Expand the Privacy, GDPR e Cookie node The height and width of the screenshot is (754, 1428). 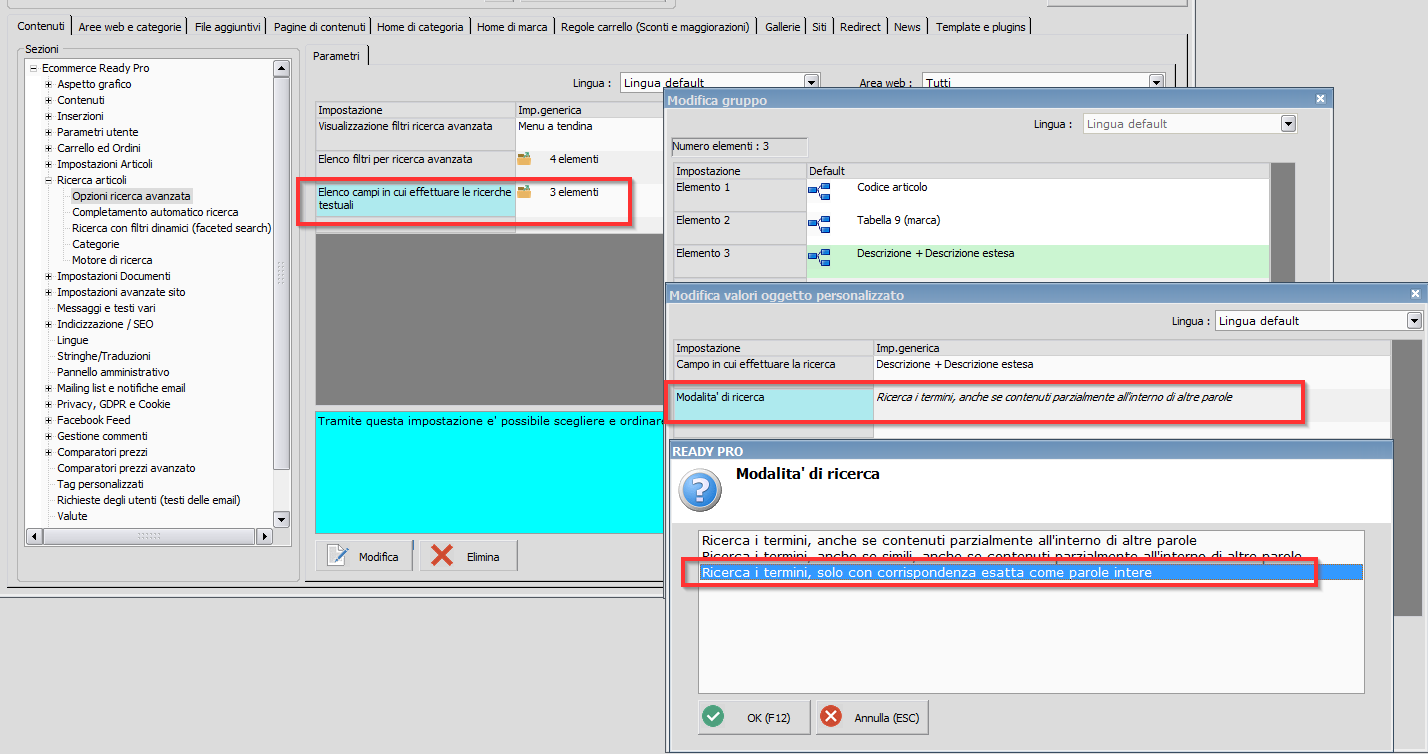(48, 404)
